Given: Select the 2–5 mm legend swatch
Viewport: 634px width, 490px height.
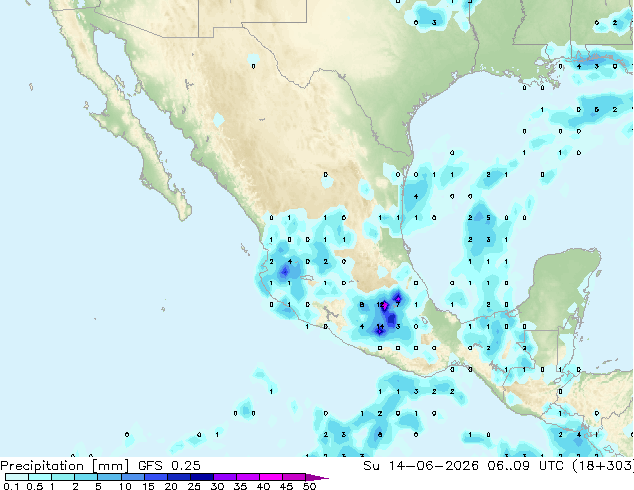Looking at the screenshot, I should coord(86,477).
